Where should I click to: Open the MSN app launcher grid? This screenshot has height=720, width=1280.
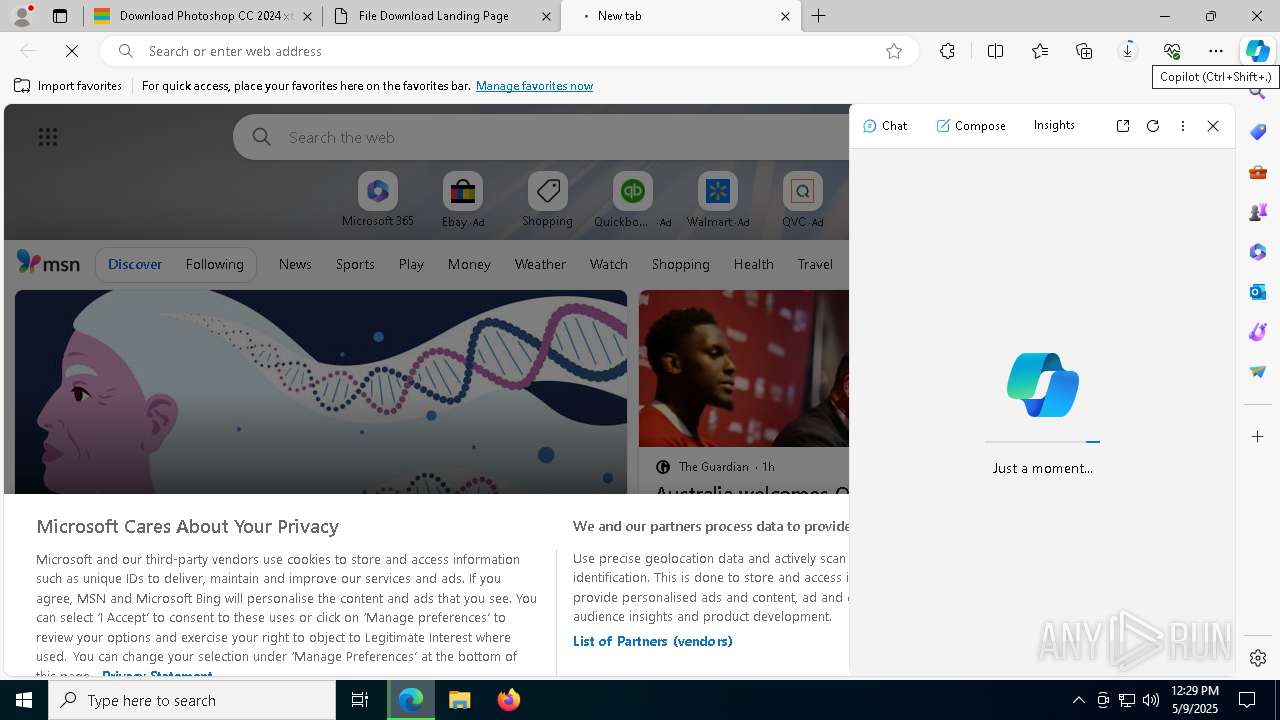(48, 137)
